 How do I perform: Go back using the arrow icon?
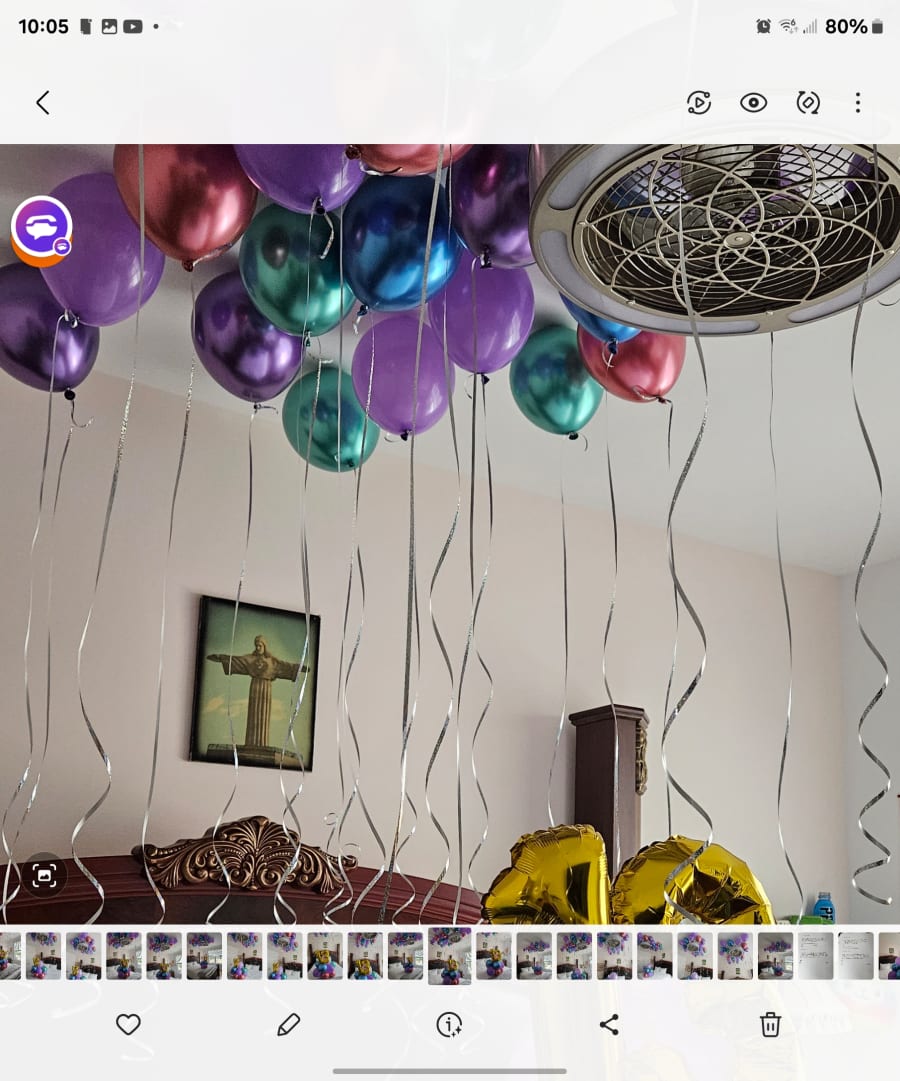point(43,103)
